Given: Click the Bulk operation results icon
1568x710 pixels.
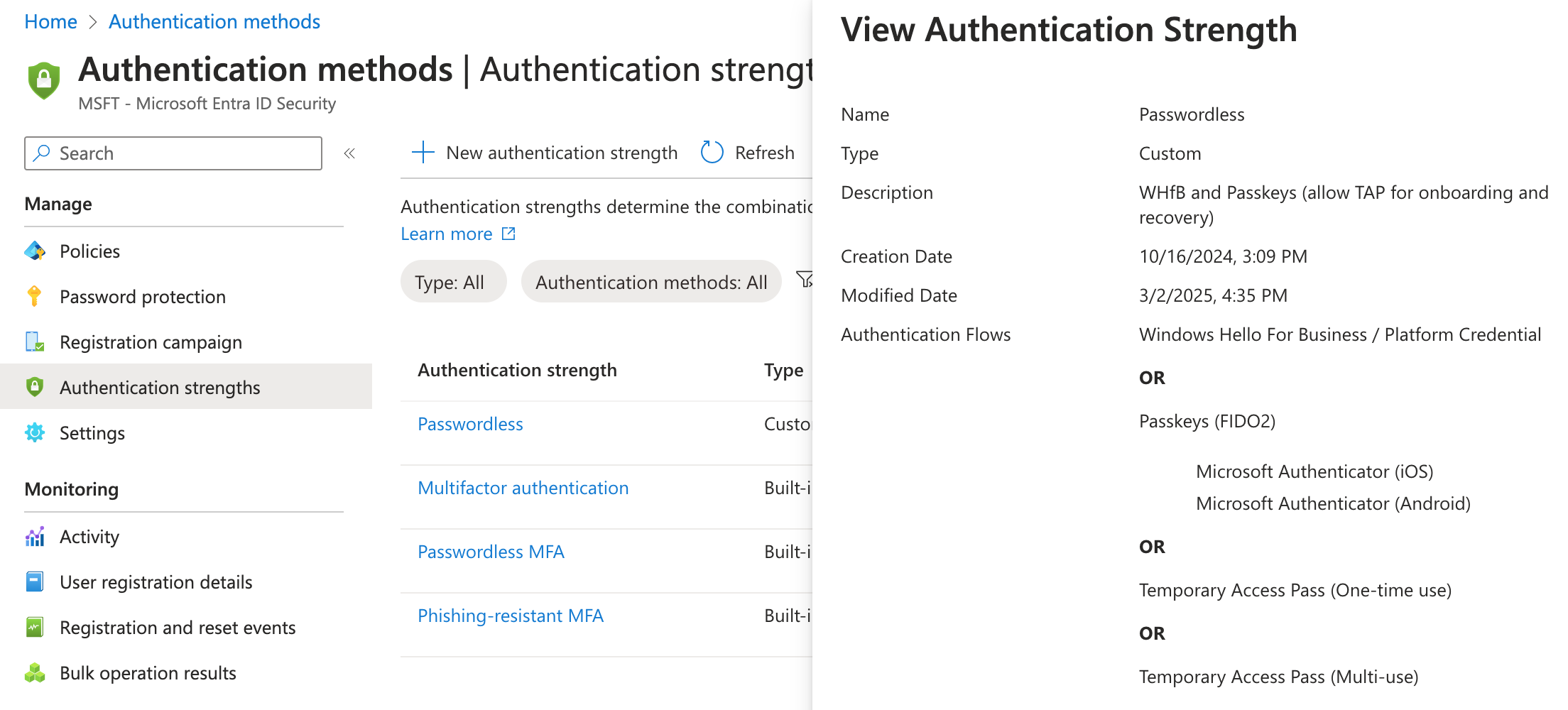Looking at the screenshot, I should tap(35, 673).
